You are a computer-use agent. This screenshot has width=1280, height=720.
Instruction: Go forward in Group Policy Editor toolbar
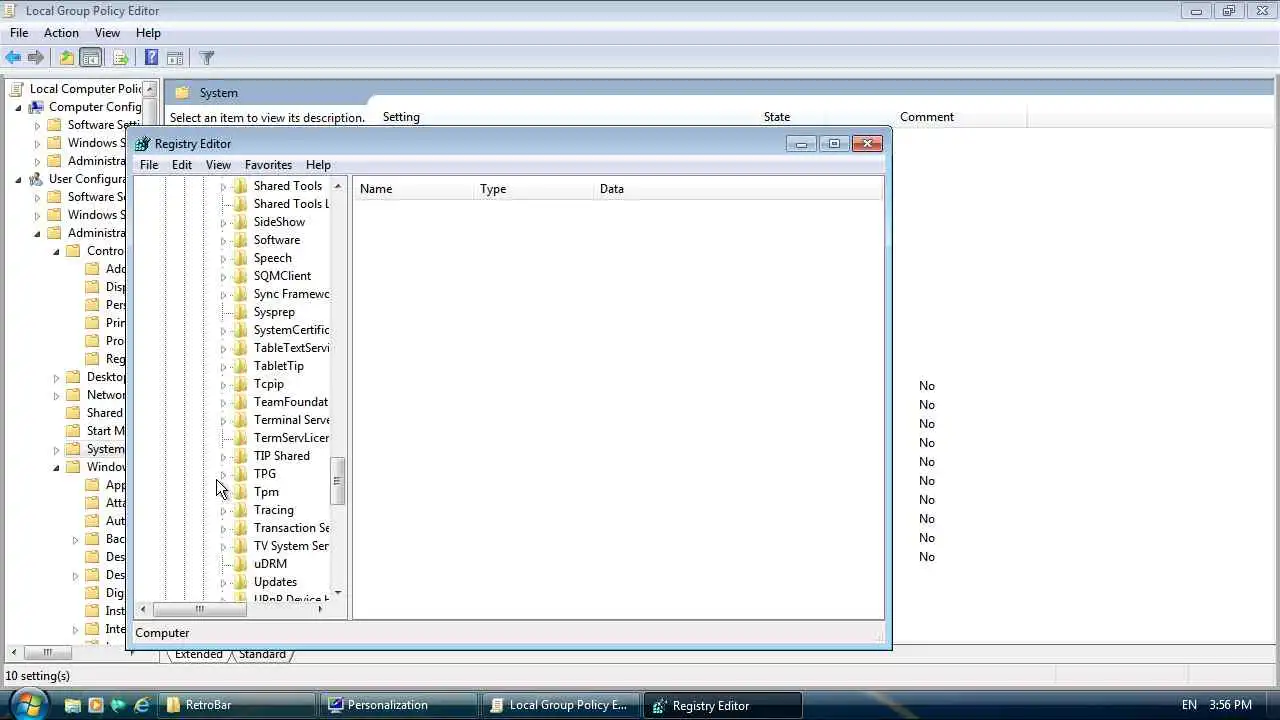(36, 58)
